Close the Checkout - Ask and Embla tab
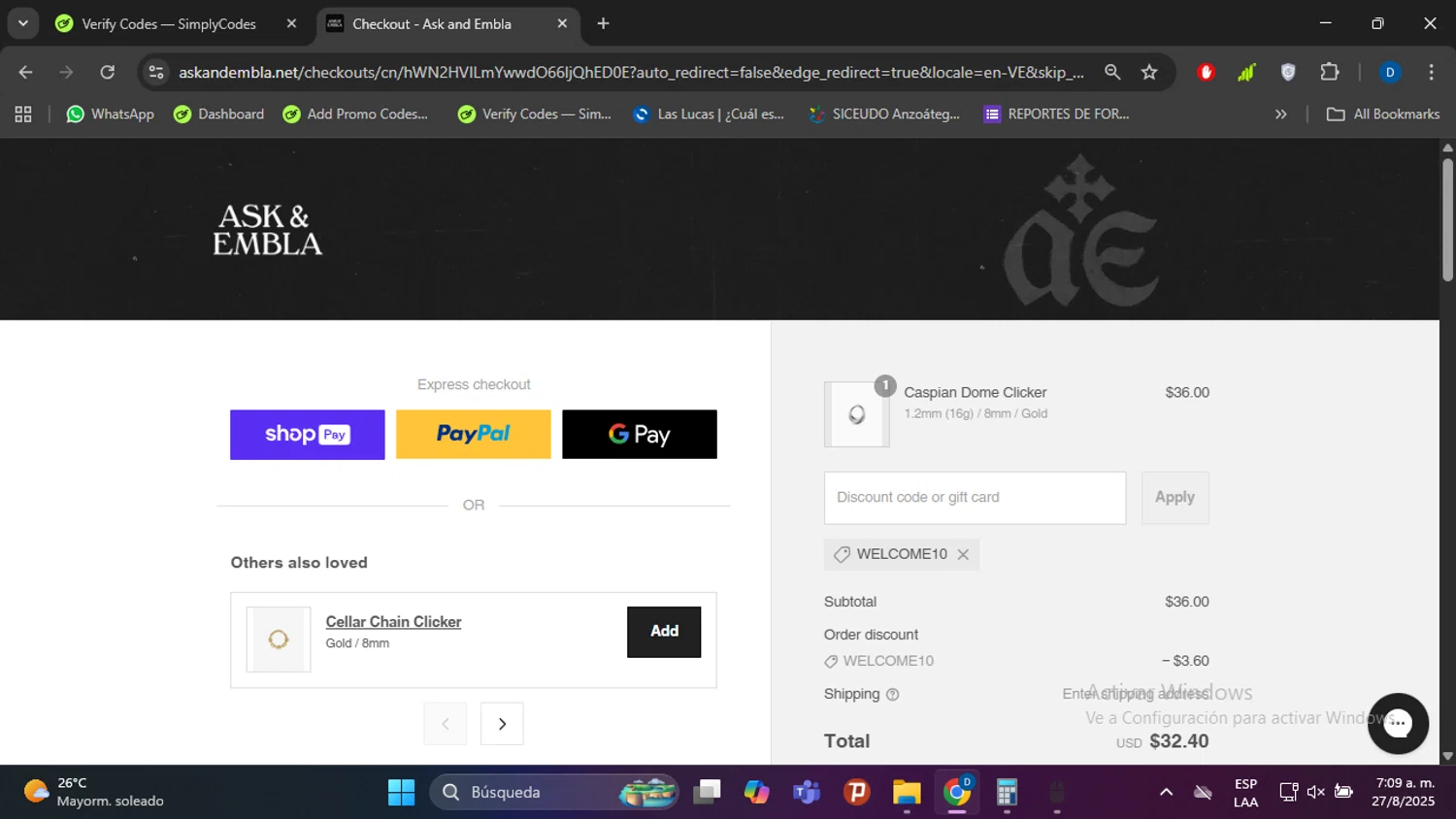 coord(562,23)
